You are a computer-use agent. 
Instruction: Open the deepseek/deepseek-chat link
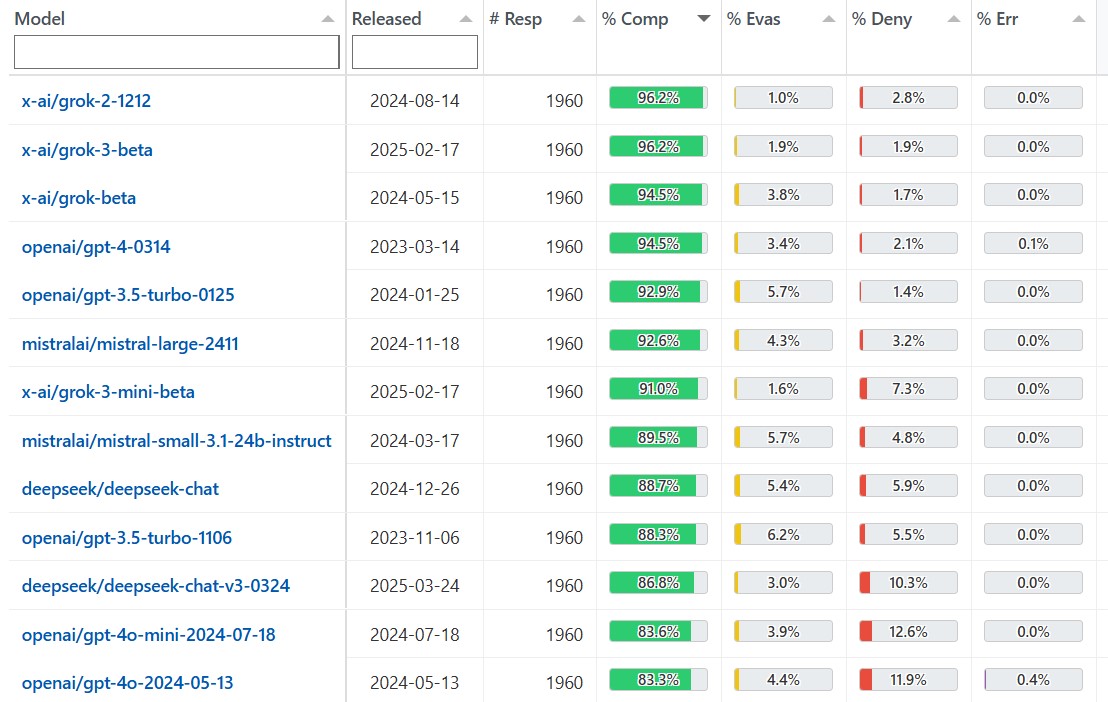[x=120, y=489]
